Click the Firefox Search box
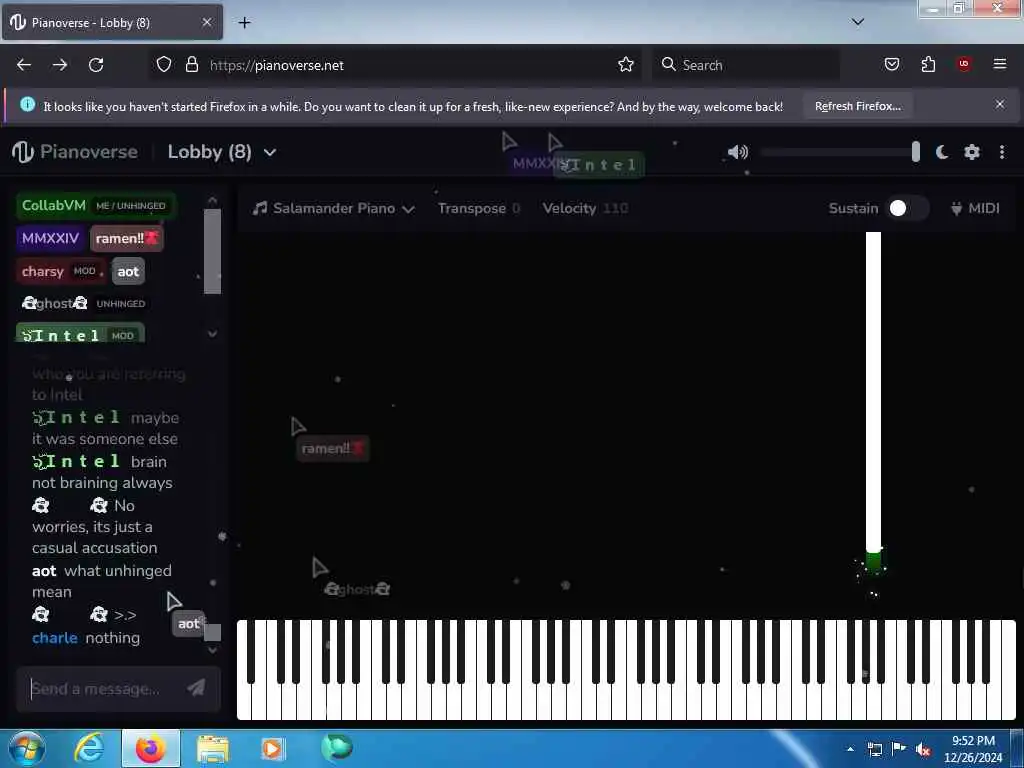This screenshot has height=768, width=1024. point(746,65)
